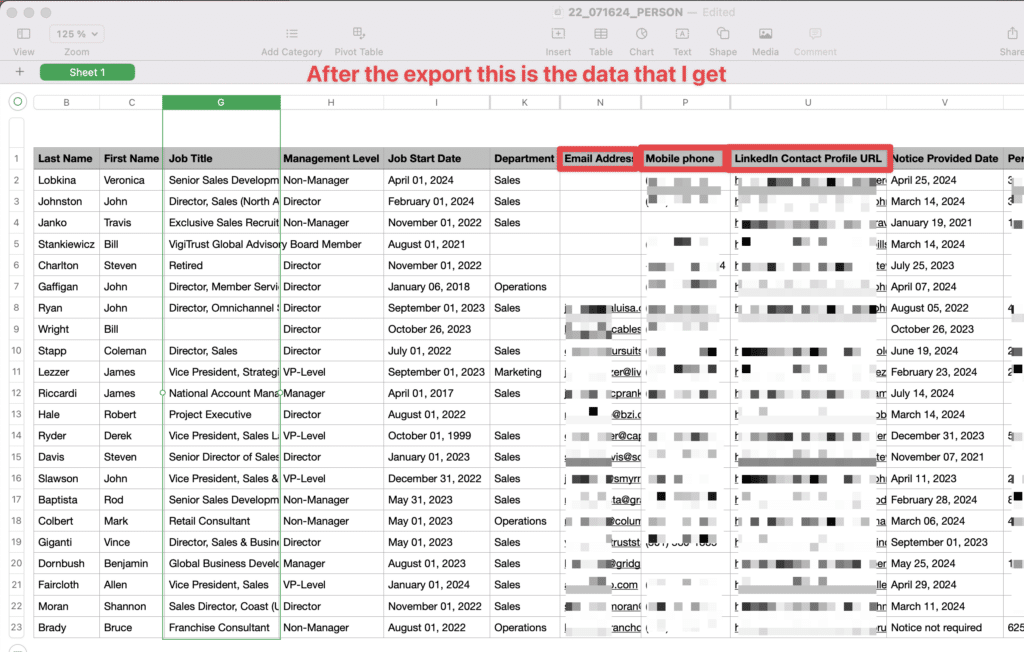Click LinkedIn Contact Profile URL header
The height and width of the screenshot is (652, 1024).
tap(810, 159)
